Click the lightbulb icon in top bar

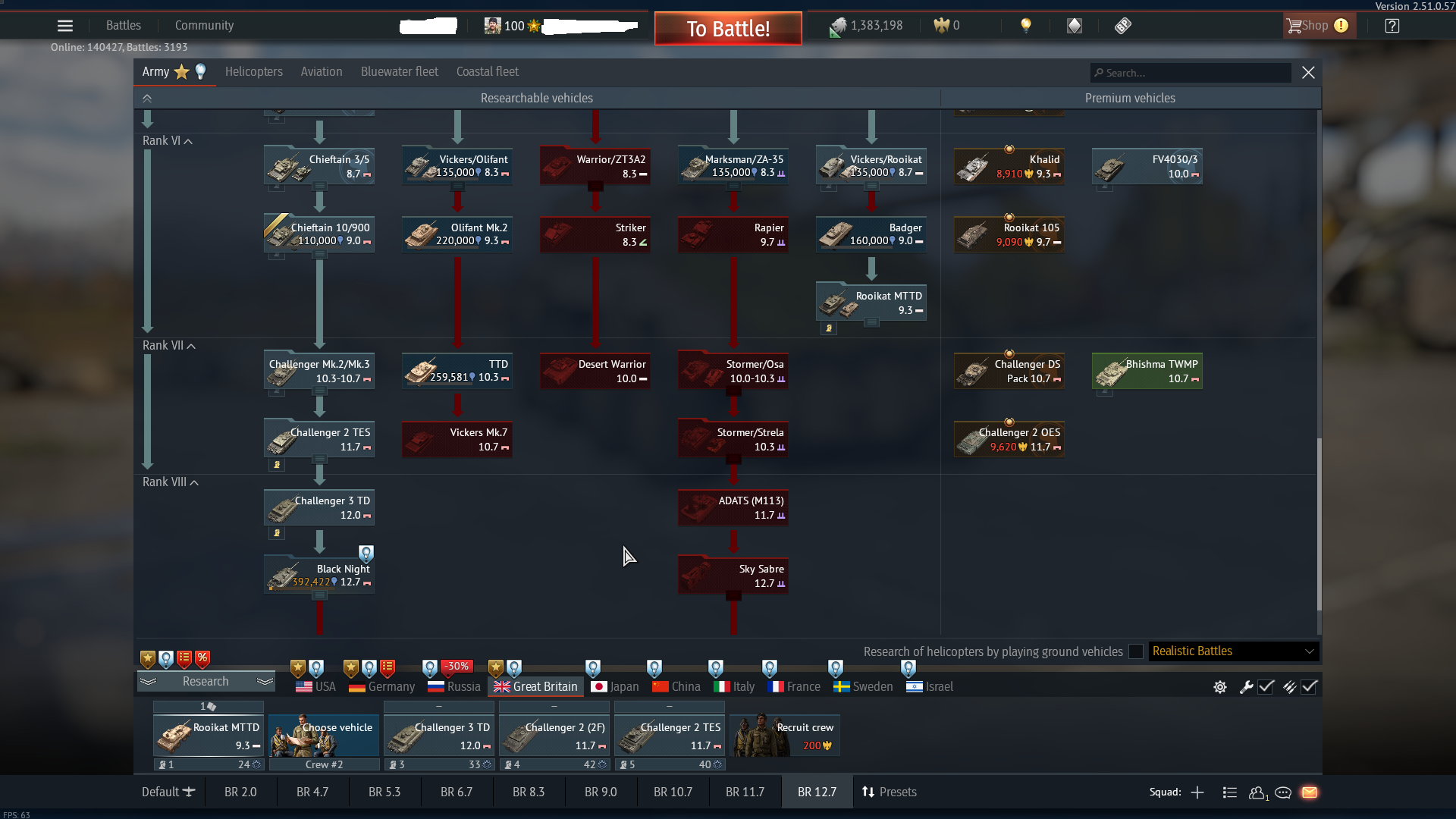tap(1026, 26)
